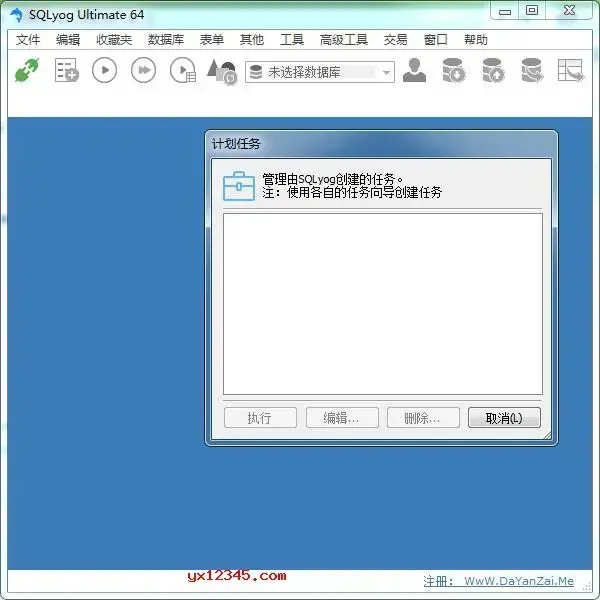Image resolution: width=600 pixels, height=600 pixels.
Task: Click execute all queries fast-forward icon
Action: point(143,70)
